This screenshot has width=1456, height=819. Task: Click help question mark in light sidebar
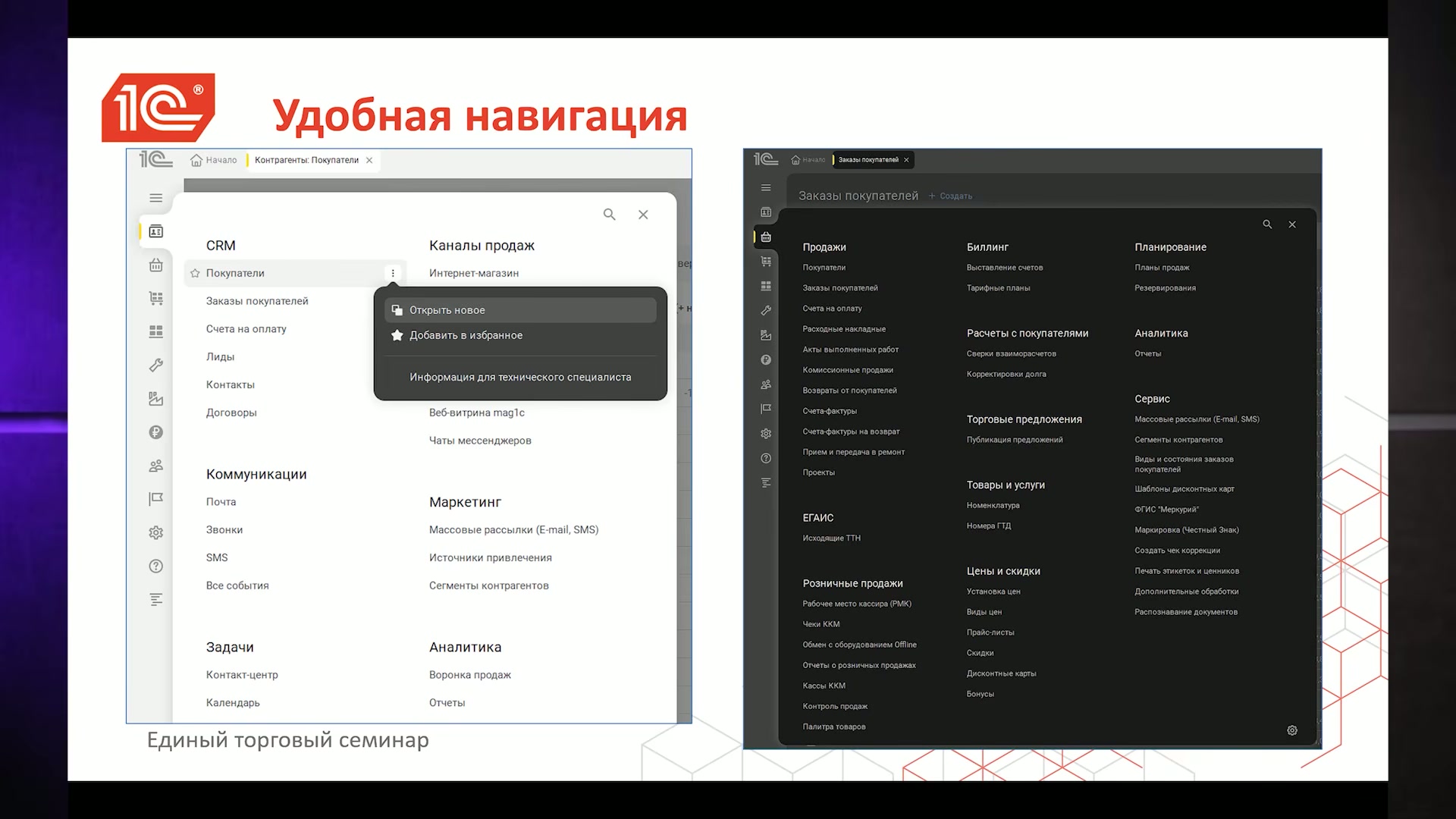(x=156, y=566)
